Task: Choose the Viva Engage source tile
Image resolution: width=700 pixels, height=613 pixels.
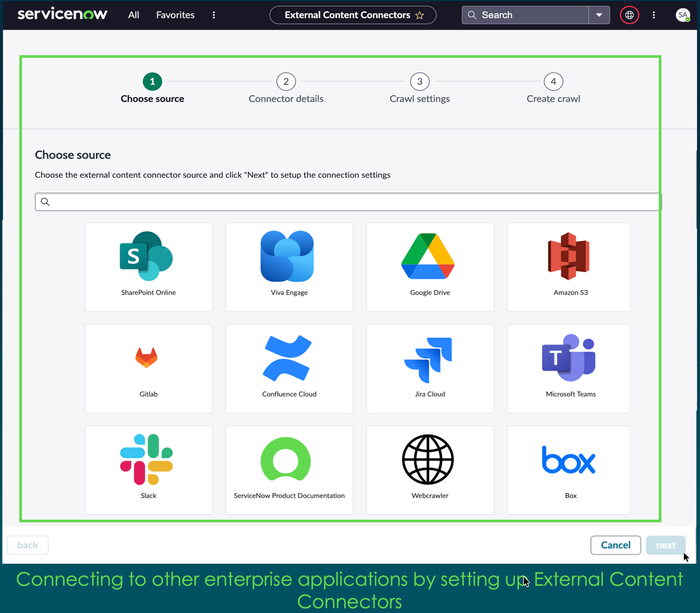Action: click(289, 267)
